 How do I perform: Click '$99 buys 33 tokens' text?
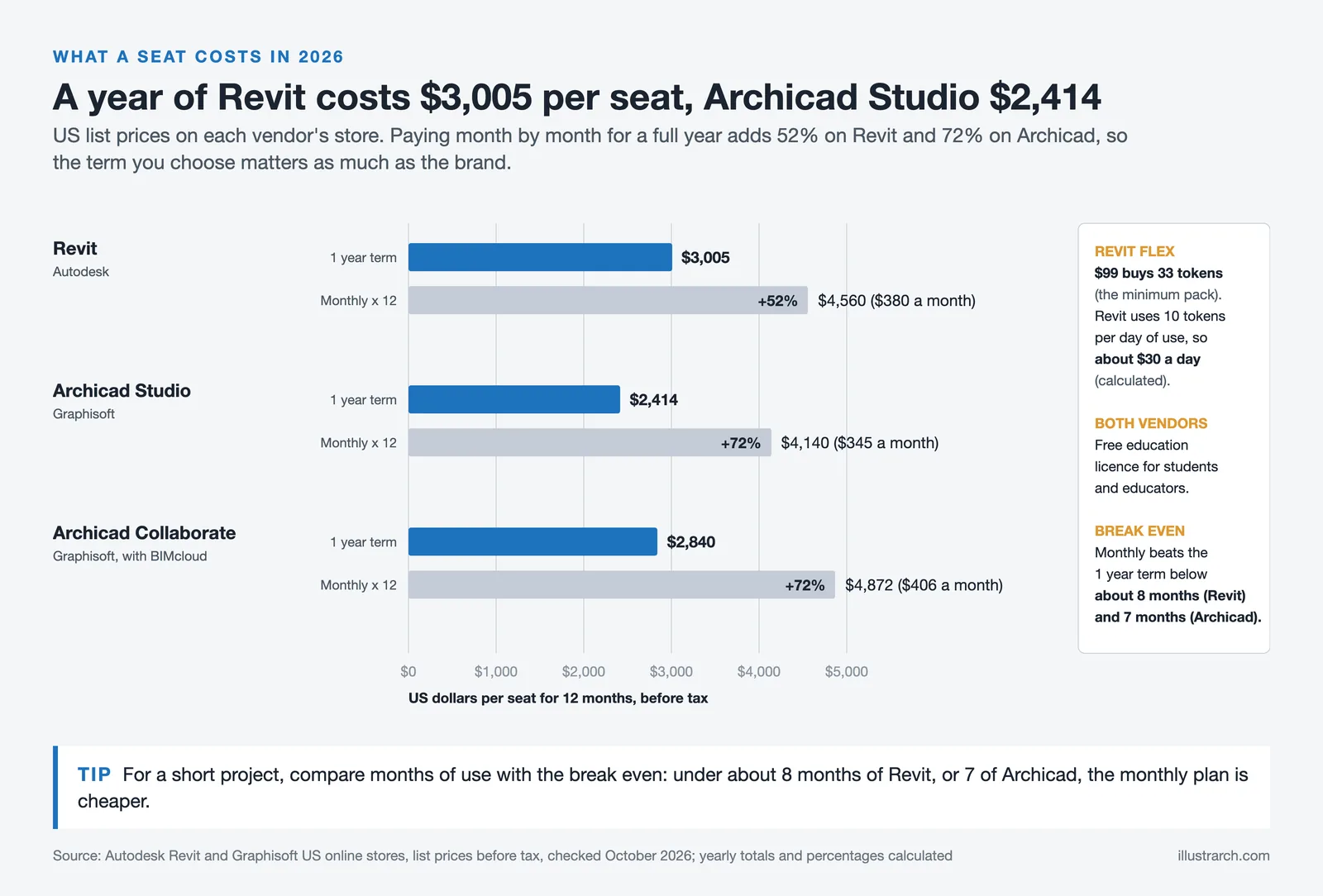pos(1158,273)
